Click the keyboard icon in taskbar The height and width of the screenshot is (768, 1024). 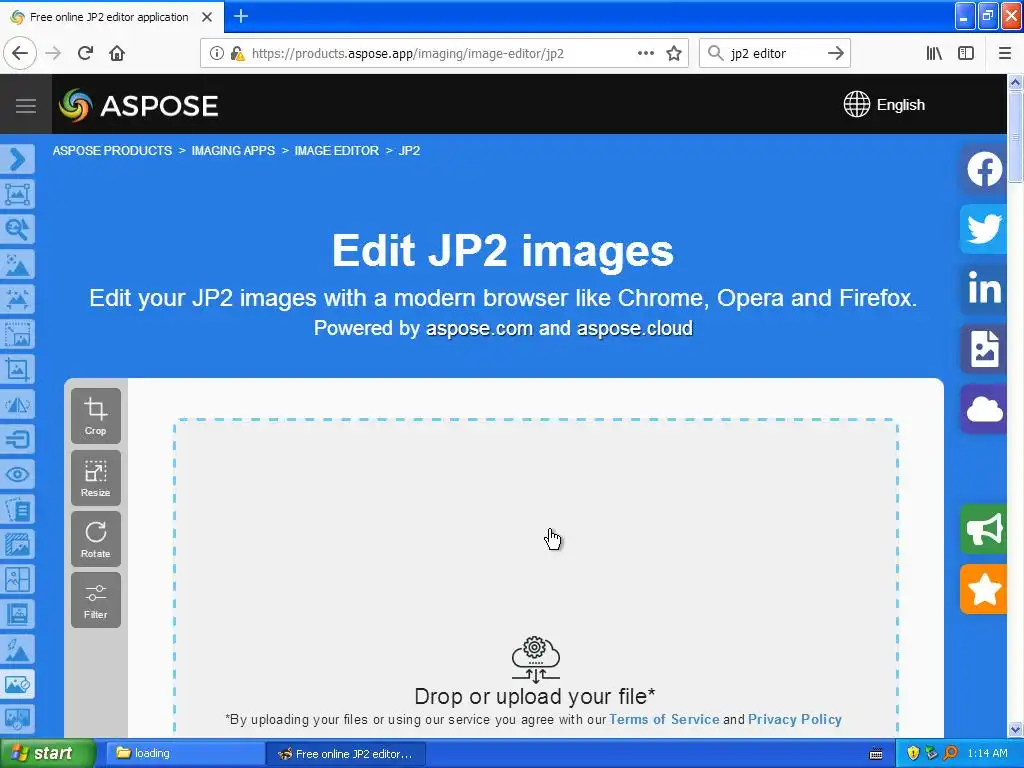click(876, 754)
